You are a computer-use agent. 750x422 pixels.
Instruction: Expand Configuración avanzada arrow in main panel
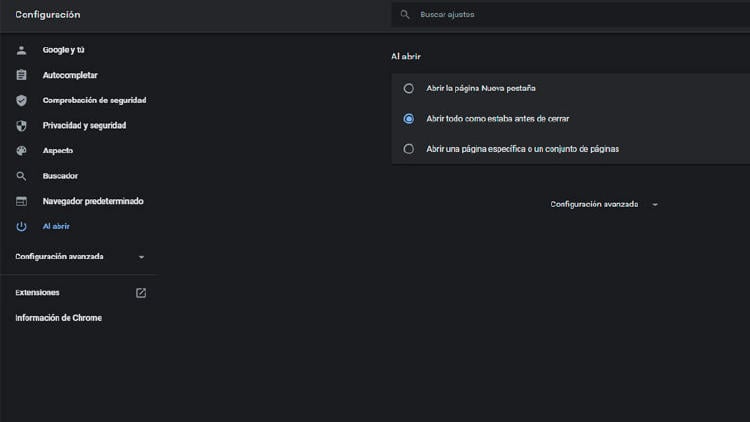tap(655, 204)
